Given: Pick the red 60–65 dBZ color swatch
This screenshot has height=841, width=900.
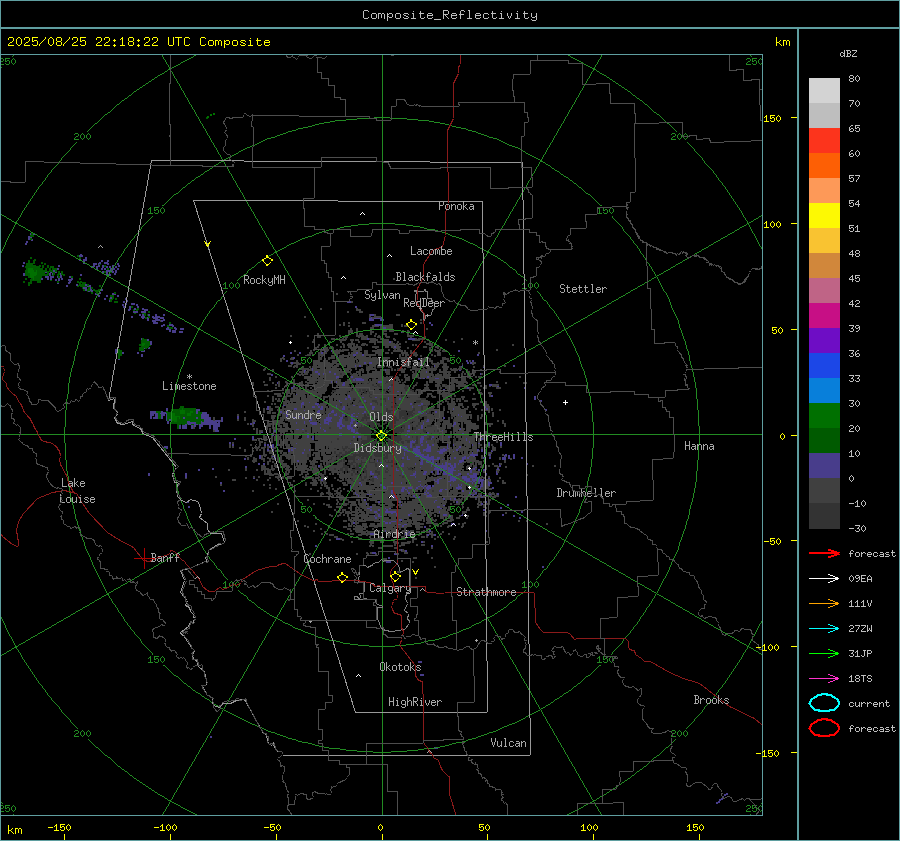Looking at the screenshot, I should 824,140.
